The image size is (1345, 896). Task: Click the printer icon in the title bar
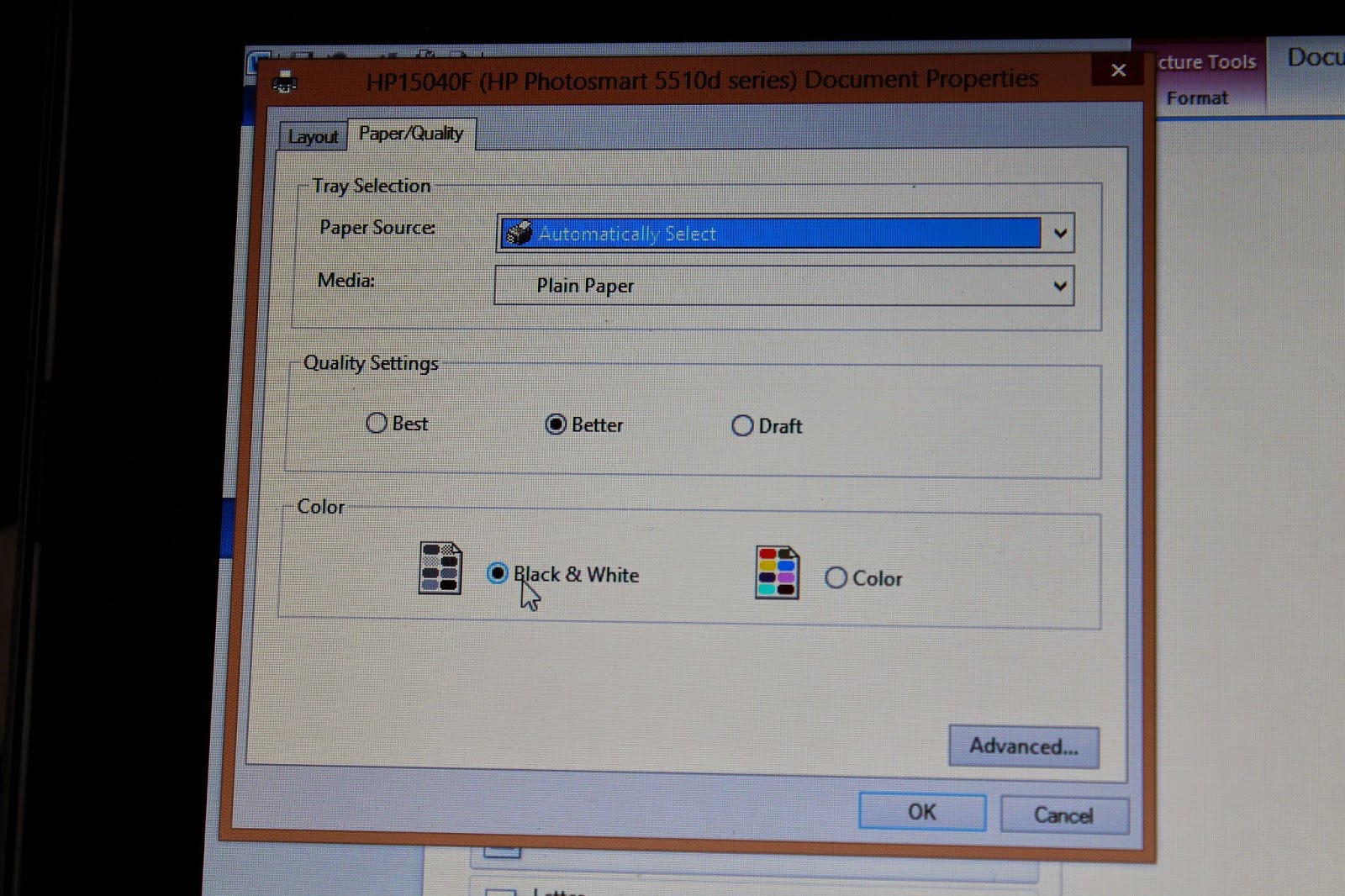coord(285,82)
